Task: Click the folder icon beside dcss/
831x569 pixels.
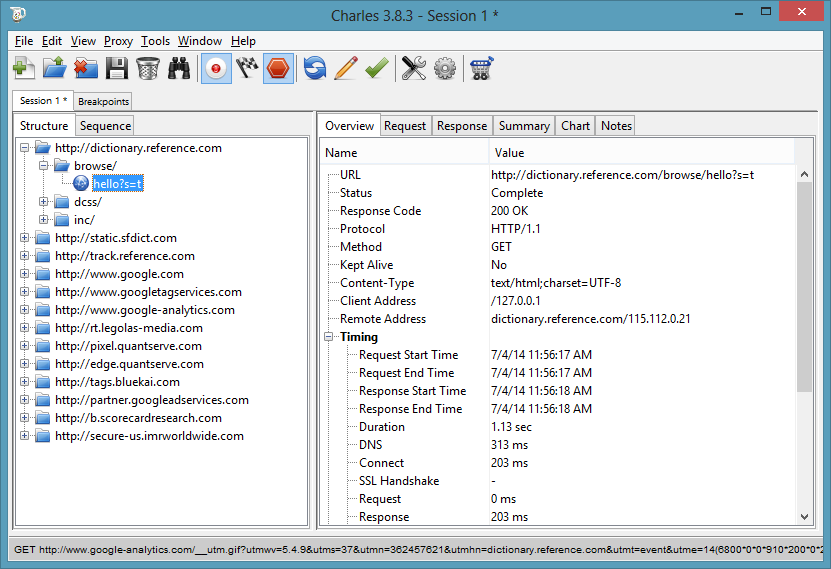Action: [x=62, y=202]
